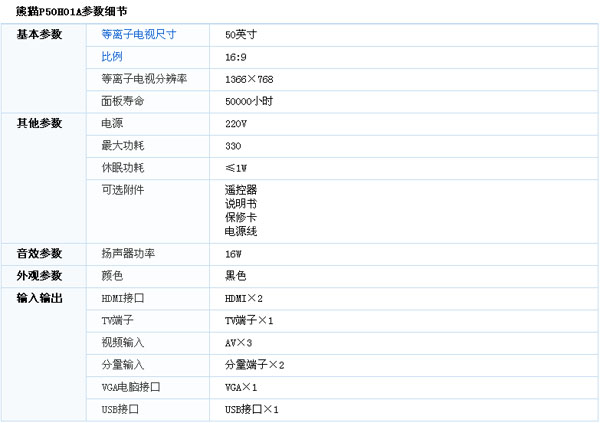Screen dimensions: 600x423
Task: Select the 基本参数 section header
Action: (x=39, y=34)
